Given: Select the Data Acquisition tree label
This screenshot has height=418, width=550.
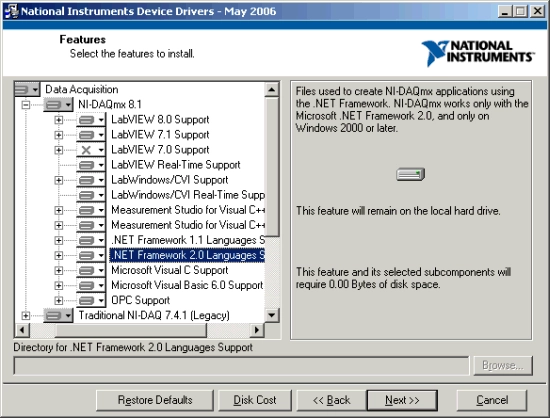Looking at the screenshot, I should [x=82, y=90].
